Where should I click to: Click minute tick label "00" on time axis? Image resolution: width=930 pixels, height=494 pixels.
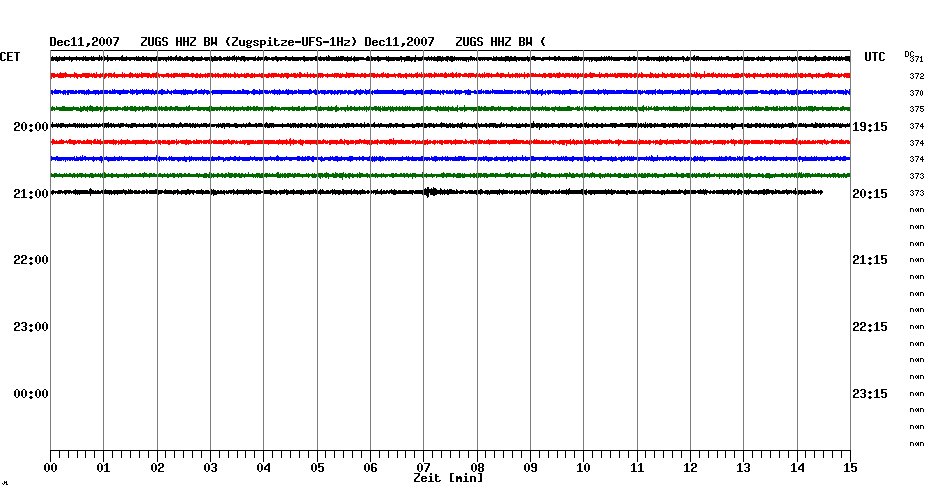pyautogui.click(x=50, y=468)
